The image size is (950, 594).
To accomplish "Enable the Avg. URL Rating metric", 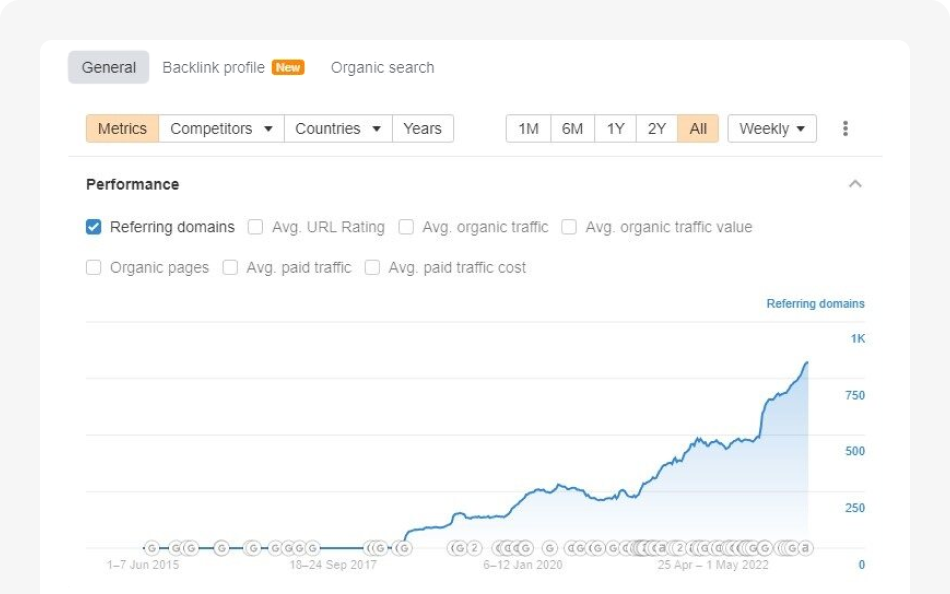I will pos(255,227).
